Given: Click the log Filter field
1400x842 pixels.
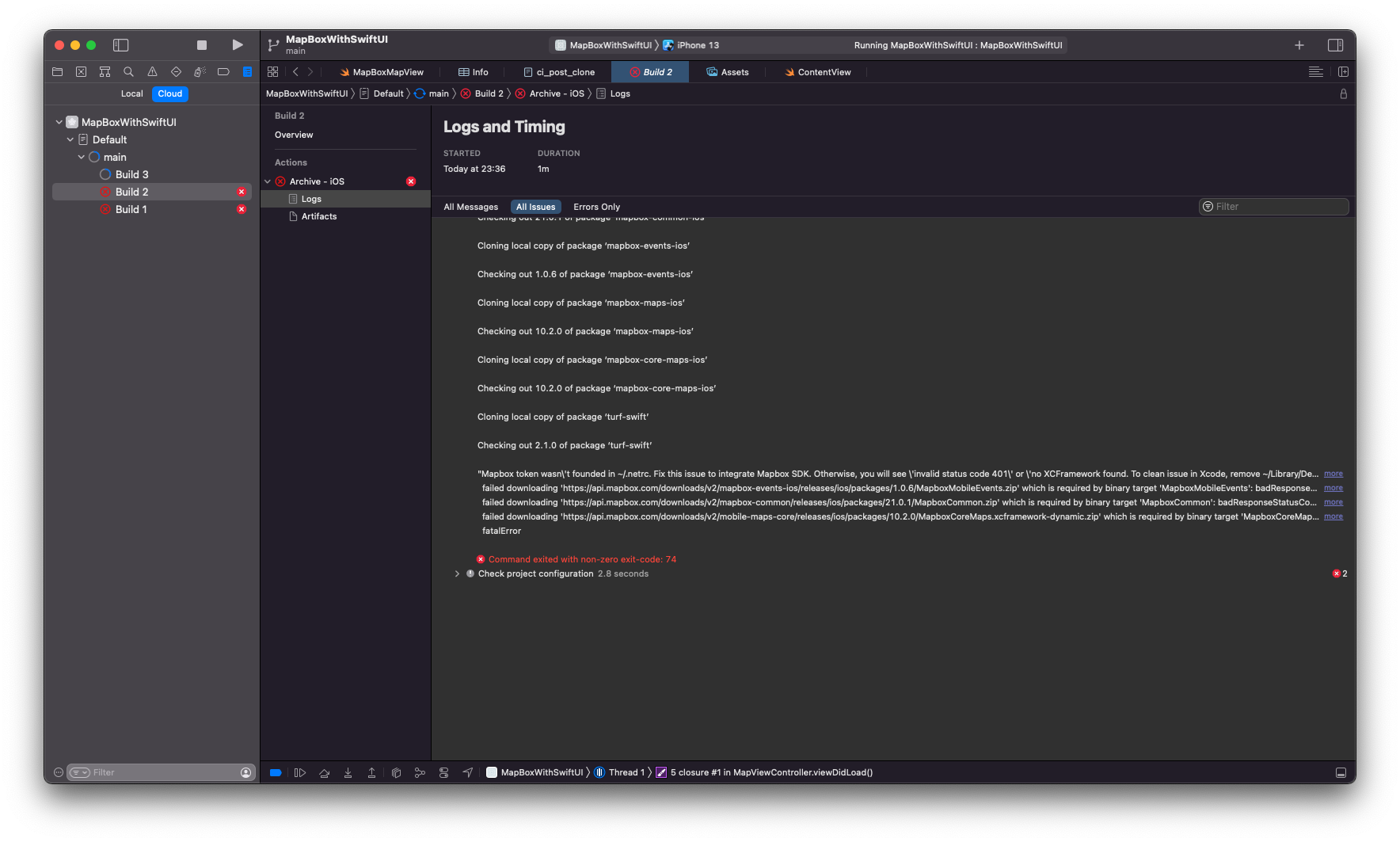Looking at the screenshot, I should tap(1273, 207).
